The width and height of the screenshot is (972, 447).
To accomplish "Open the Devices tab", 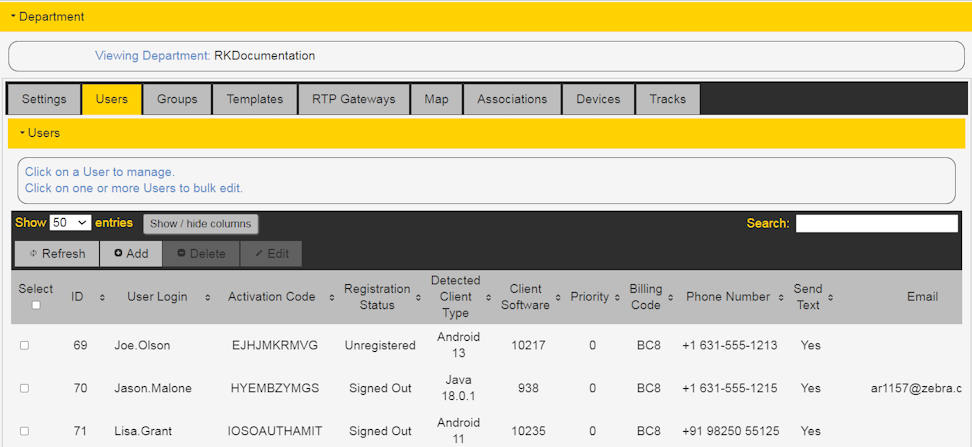I will click(598, 99).
